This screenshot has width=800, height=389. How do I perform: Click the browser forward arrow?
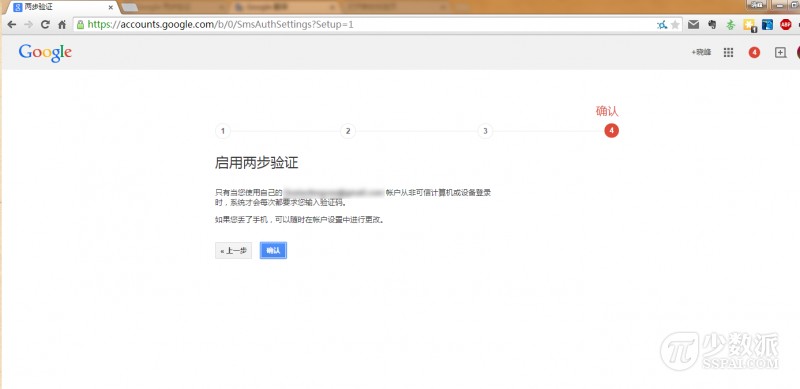[28, 25]
